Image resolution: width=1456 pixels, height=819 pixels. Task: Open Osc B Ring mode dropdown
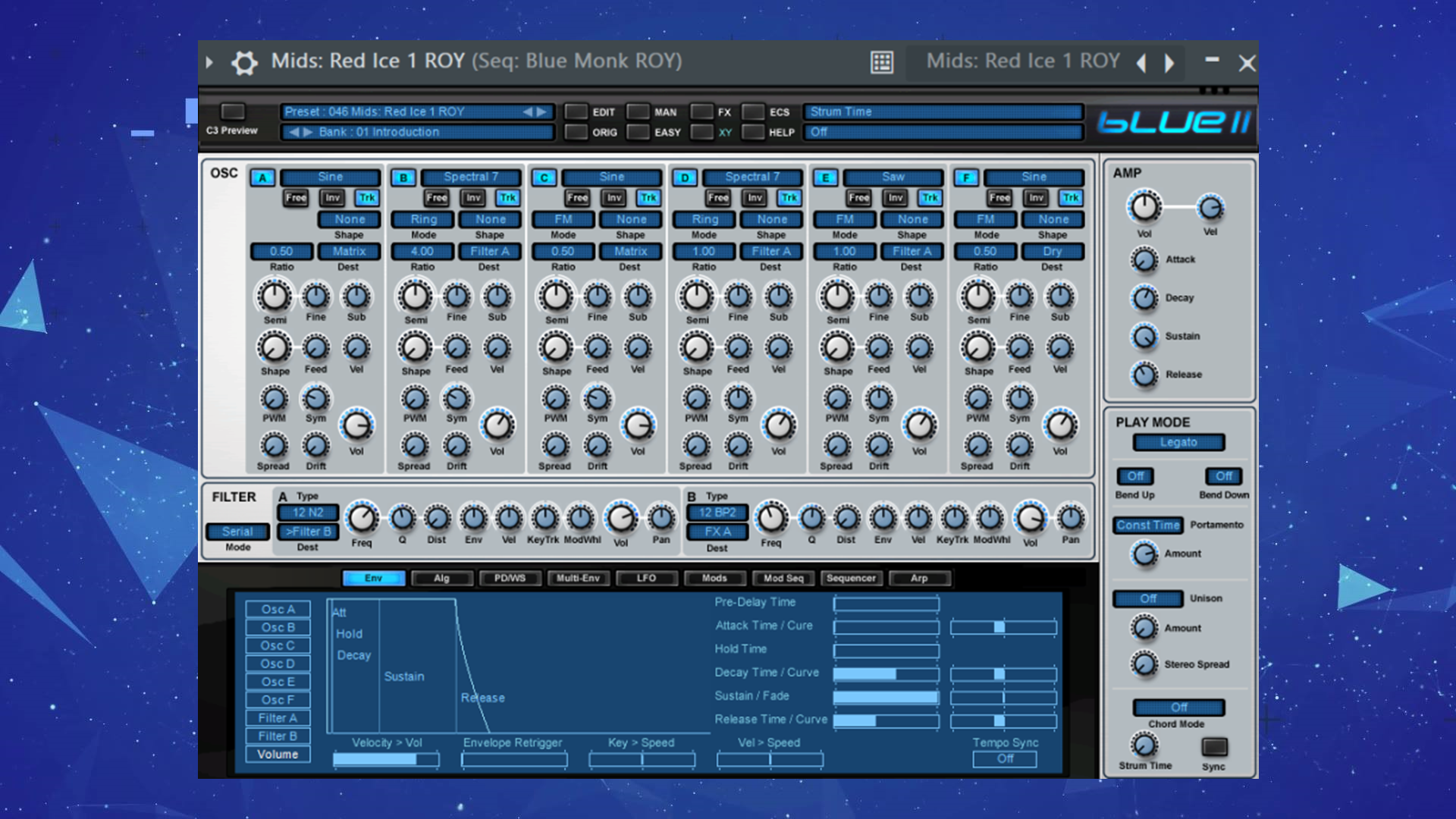(423, 219)
